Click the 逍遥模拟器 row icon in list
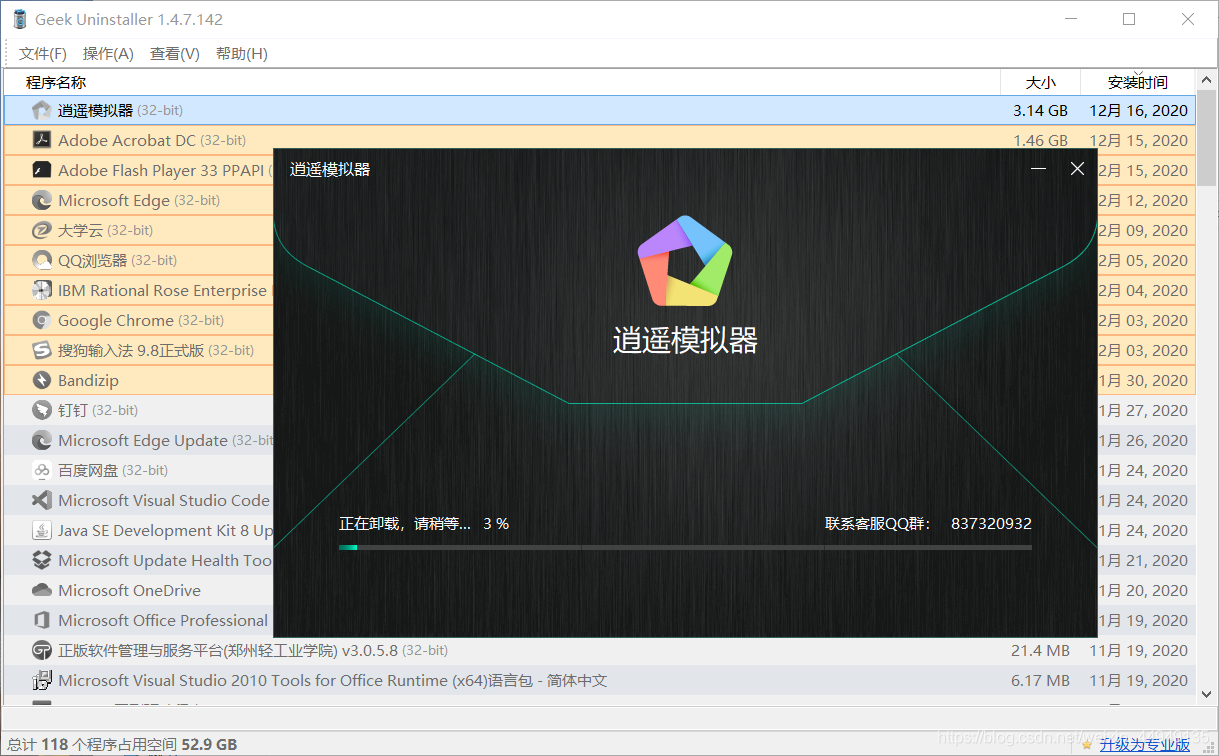This screenshot has height=756, width=1219. click(41, 110)
